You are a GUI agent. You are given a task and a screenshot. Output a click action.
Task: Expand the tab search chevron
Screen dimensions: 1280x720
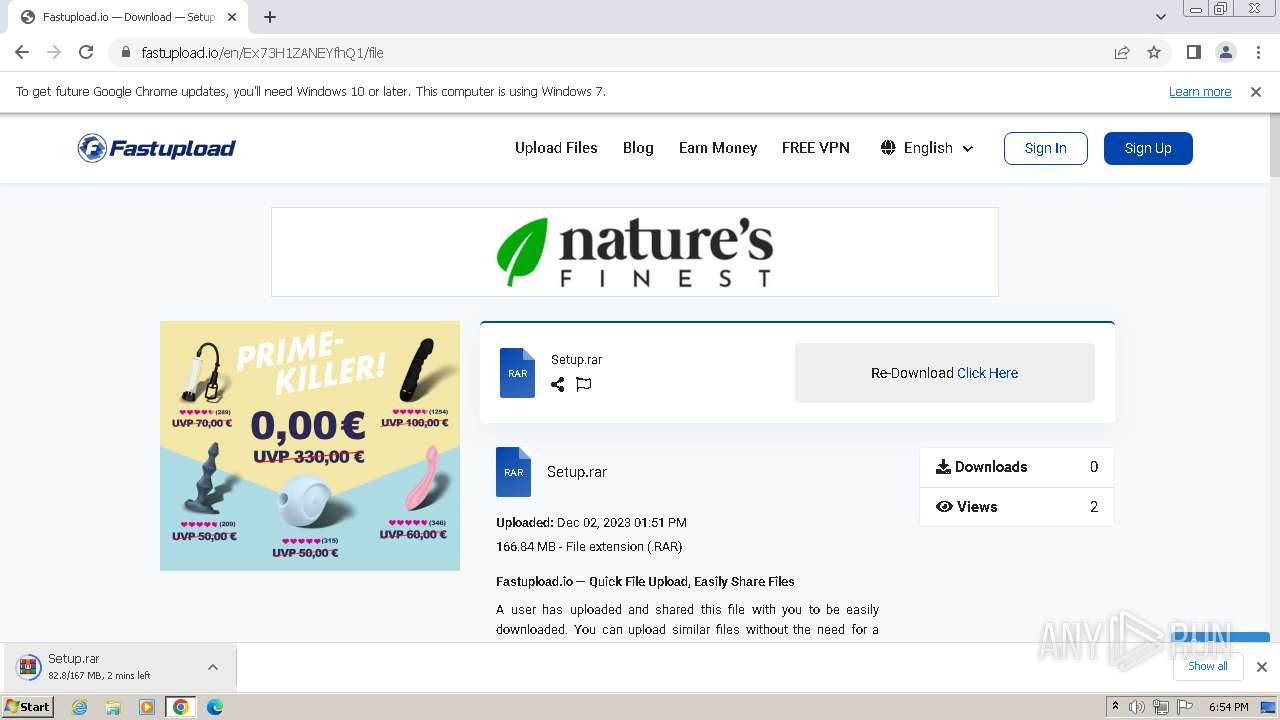coord(1161,17)
